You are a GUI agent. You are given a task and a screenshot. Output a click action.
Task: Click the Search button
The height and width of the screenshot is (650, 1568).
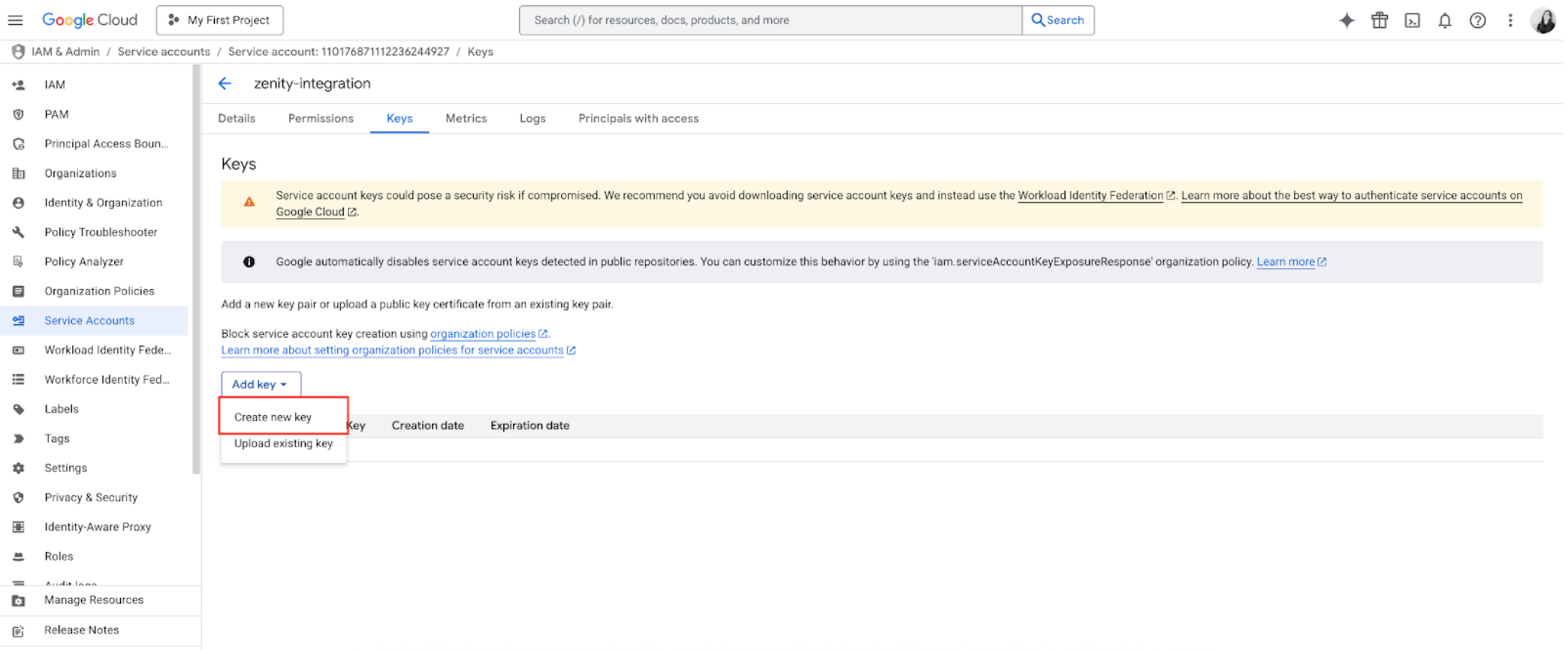tap(1057, 20)
